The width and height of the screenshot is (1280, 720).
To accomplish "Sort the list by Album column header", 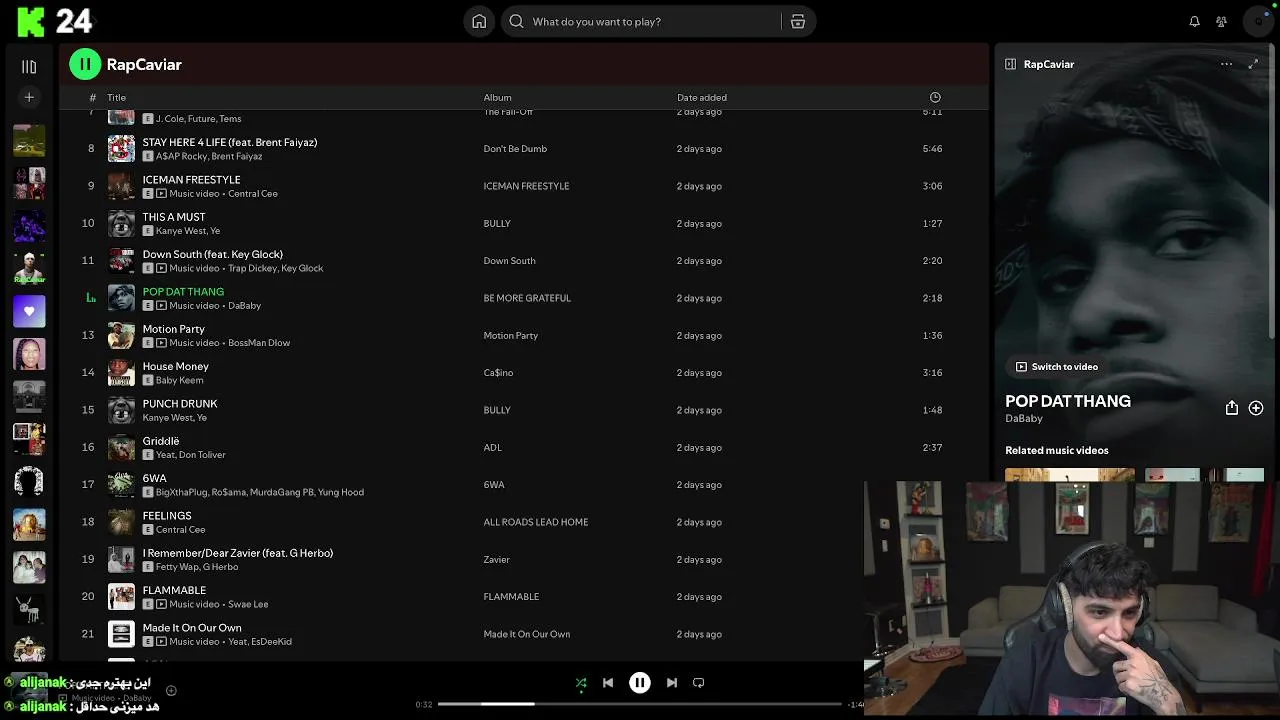I will coord(497,97).
